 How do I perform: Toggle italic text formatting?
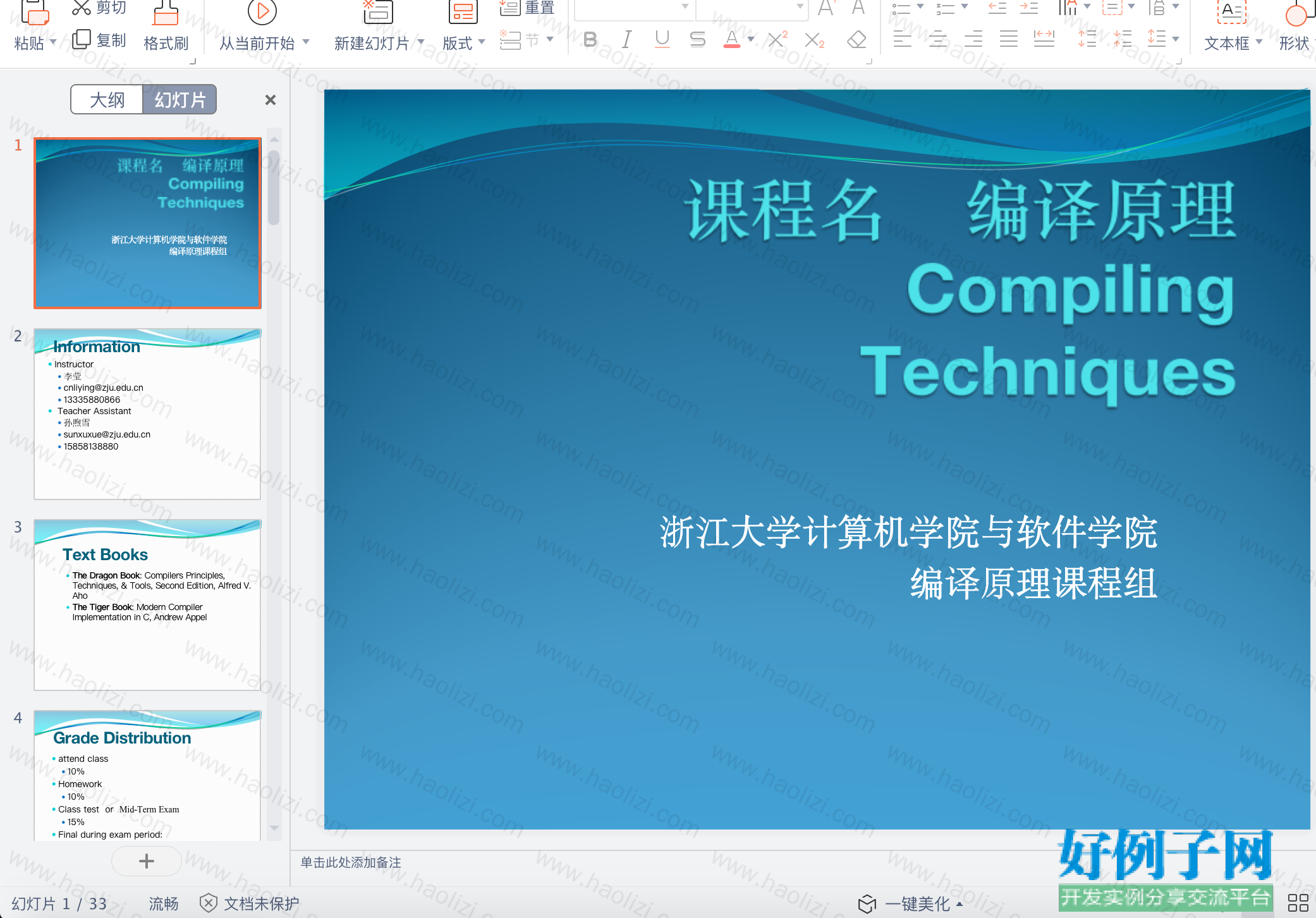click(x=626, y=40)
